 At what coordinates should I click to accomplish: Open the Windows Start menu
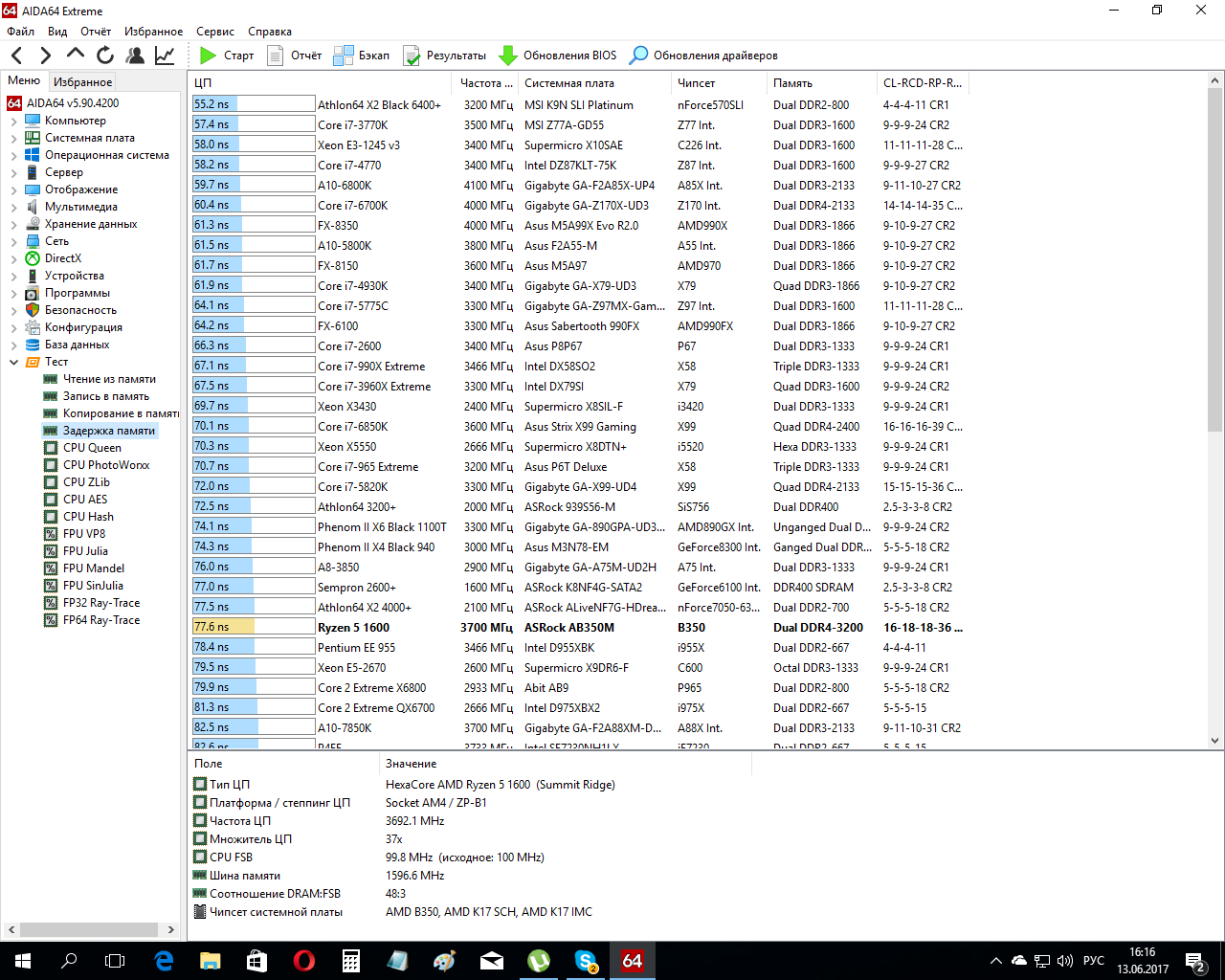pyautogui.click(x=23, y=961)
